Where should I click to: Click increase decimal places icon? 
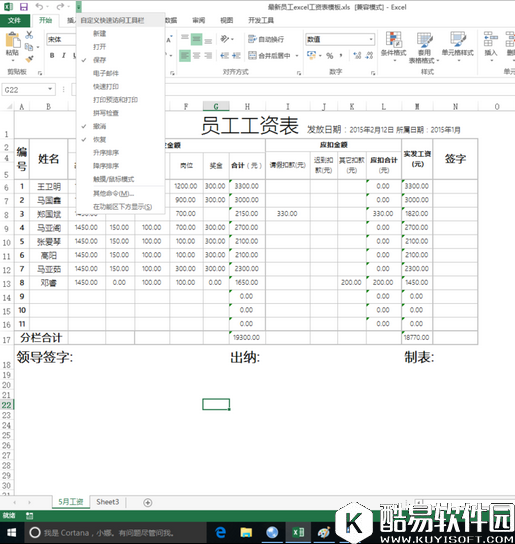[357, 56]
